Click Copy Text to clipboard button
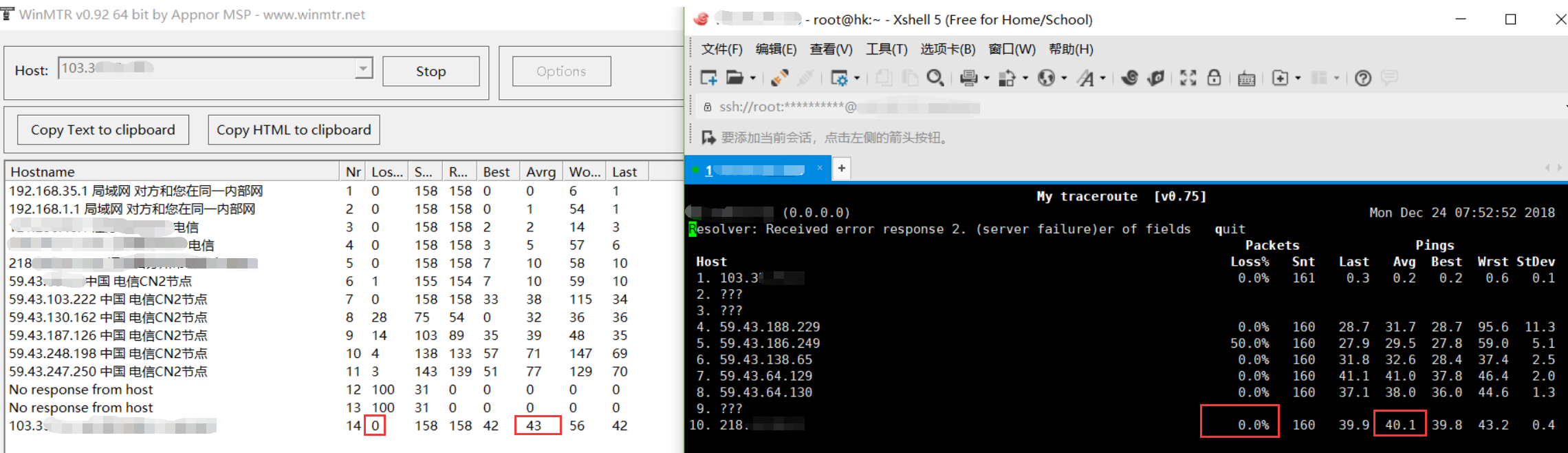 point(103,129)
